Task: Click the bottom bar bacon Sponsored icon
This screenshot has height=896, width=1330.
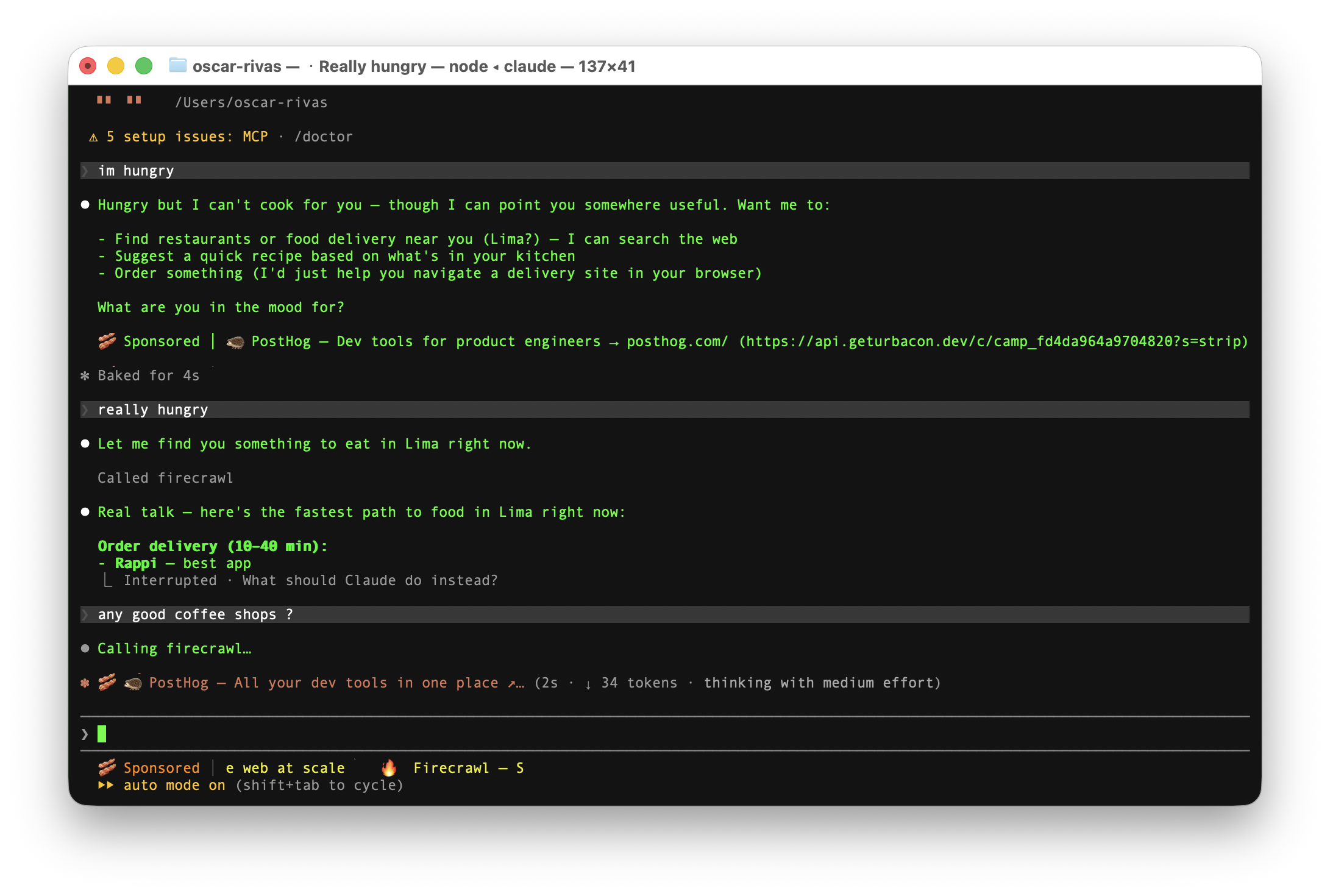Action: (107, 768)
